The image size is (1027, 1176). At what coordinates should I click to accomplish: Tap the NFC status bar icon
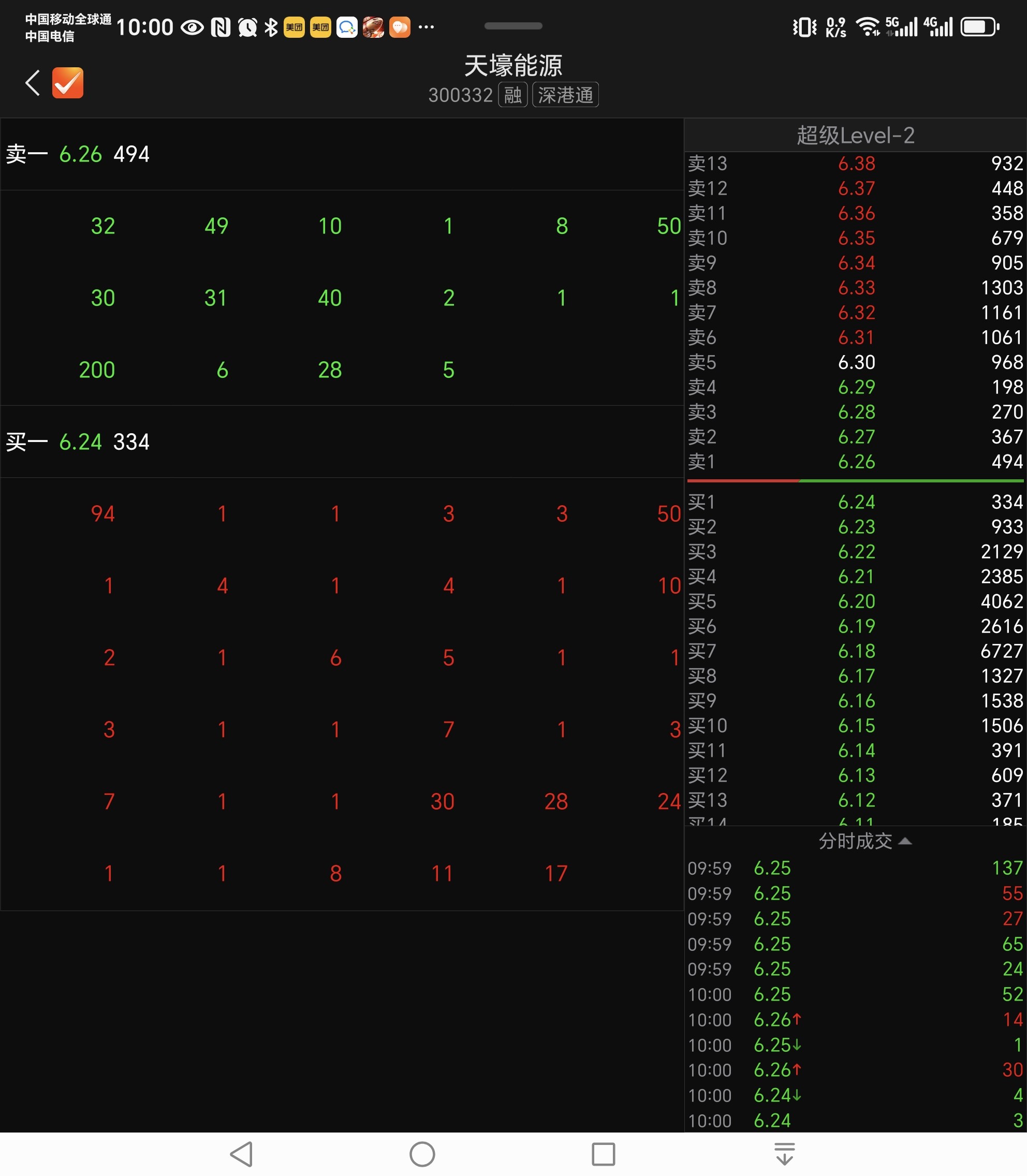click(221, 27)
